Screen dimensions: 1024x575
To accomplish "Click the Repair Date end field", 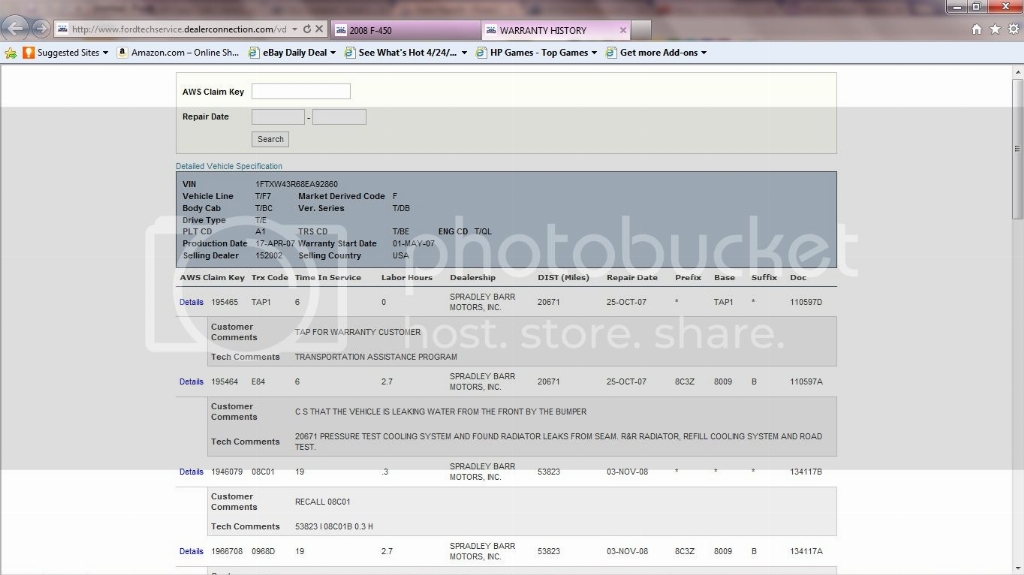I will pyautogui.click(x=340, y=117).
